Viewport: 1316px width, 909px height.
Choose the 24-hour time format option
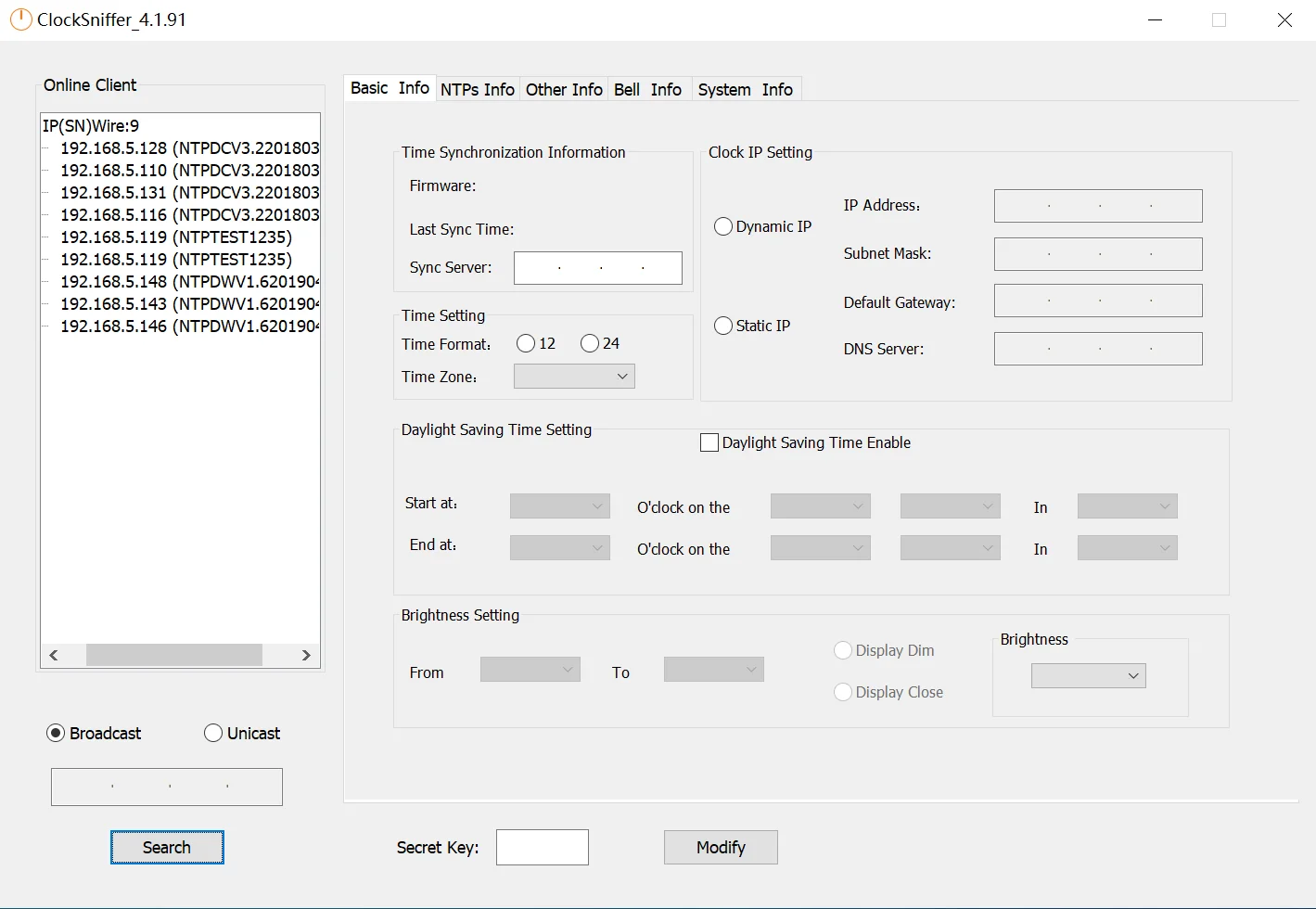(x=590, y=344)
